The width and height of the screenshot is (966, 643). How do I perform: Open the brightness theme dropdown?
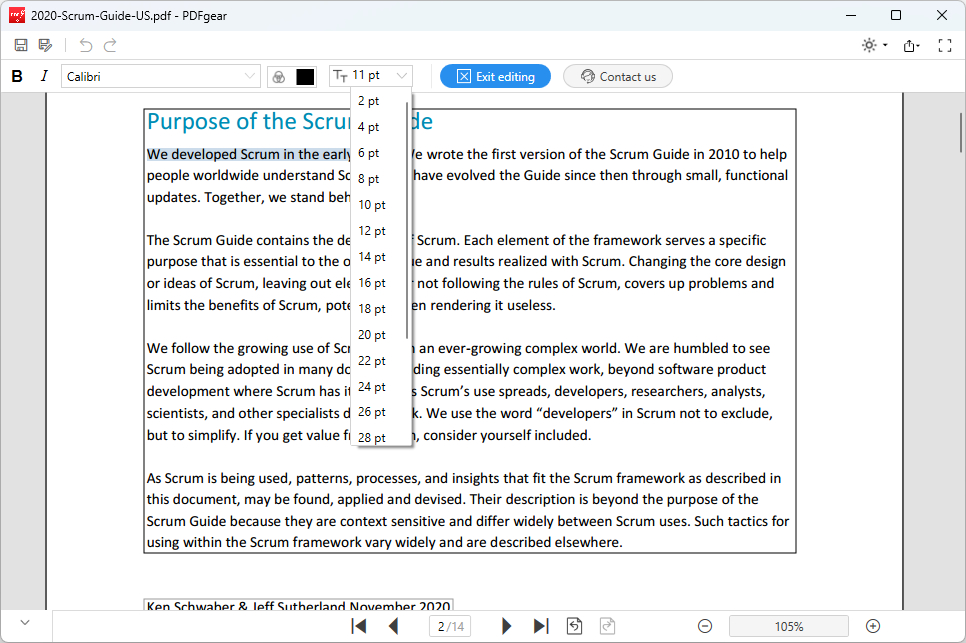(874, 45)
